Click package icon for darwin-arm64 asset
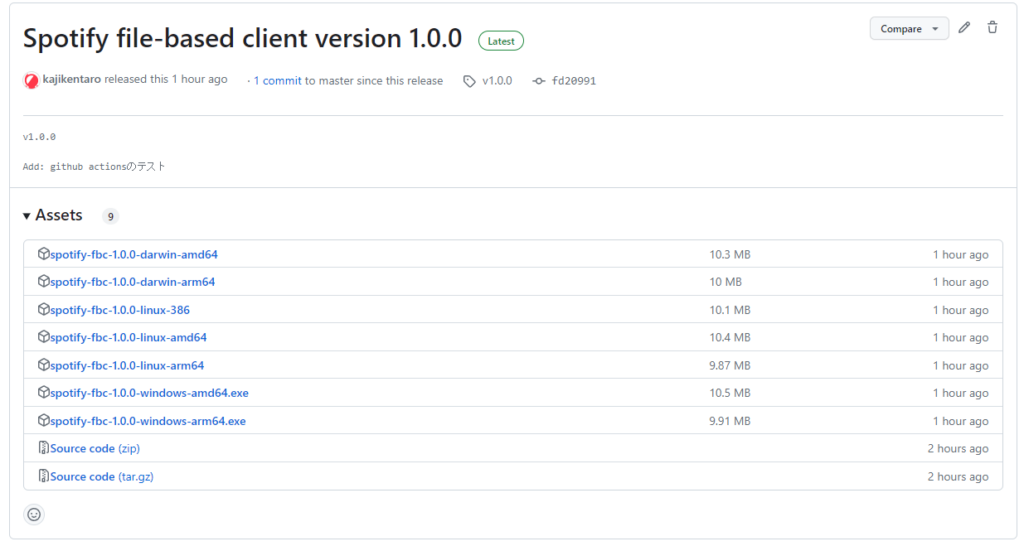The height and width of the screenshot is (546, 1024). (x=43, y=281)
